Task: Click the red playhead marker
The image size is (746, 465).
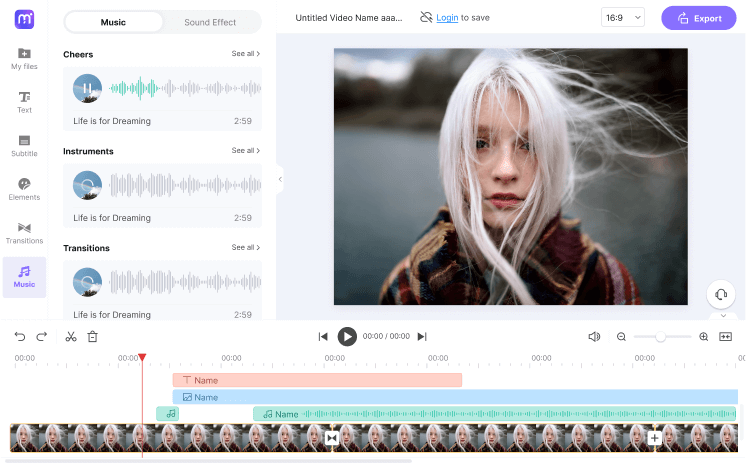Action: pos(142,357)
